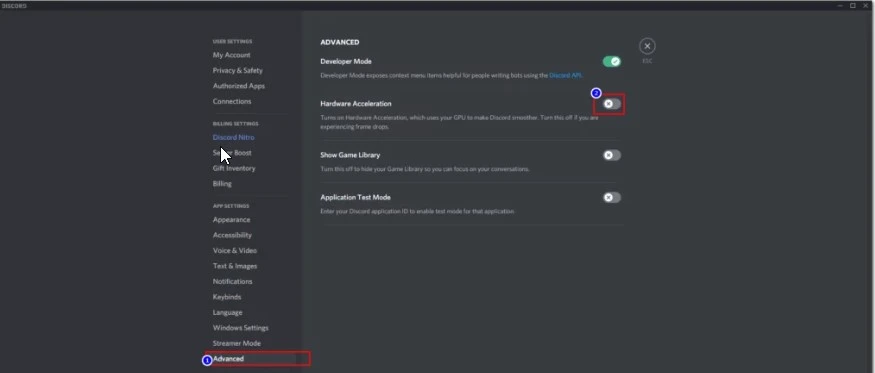Turn on Show Game Library switch
This screenshot has height=373, width=875.
tap(612, 155)
